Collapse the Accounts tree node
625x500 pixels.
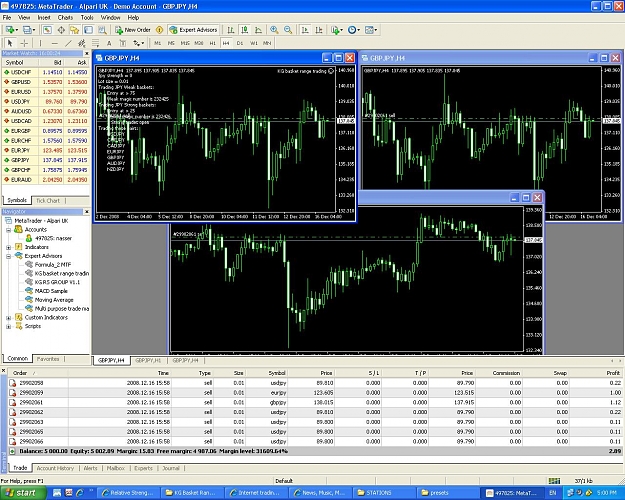(8, 230)
